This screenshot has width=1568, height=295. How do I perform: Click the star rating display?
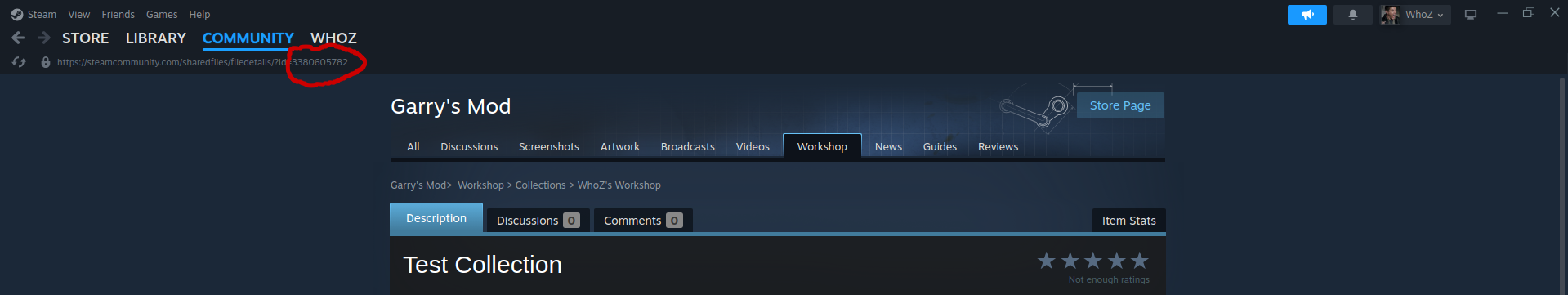click(1093, 261)
